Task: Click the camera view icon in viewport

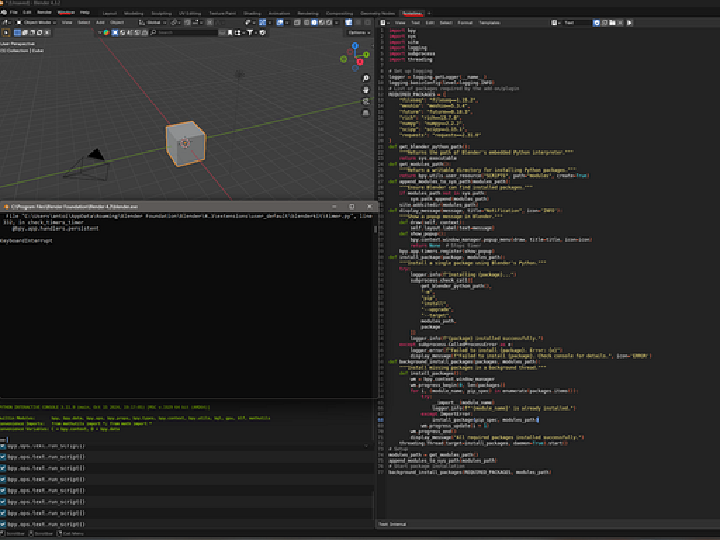Action: coord(367,103)
